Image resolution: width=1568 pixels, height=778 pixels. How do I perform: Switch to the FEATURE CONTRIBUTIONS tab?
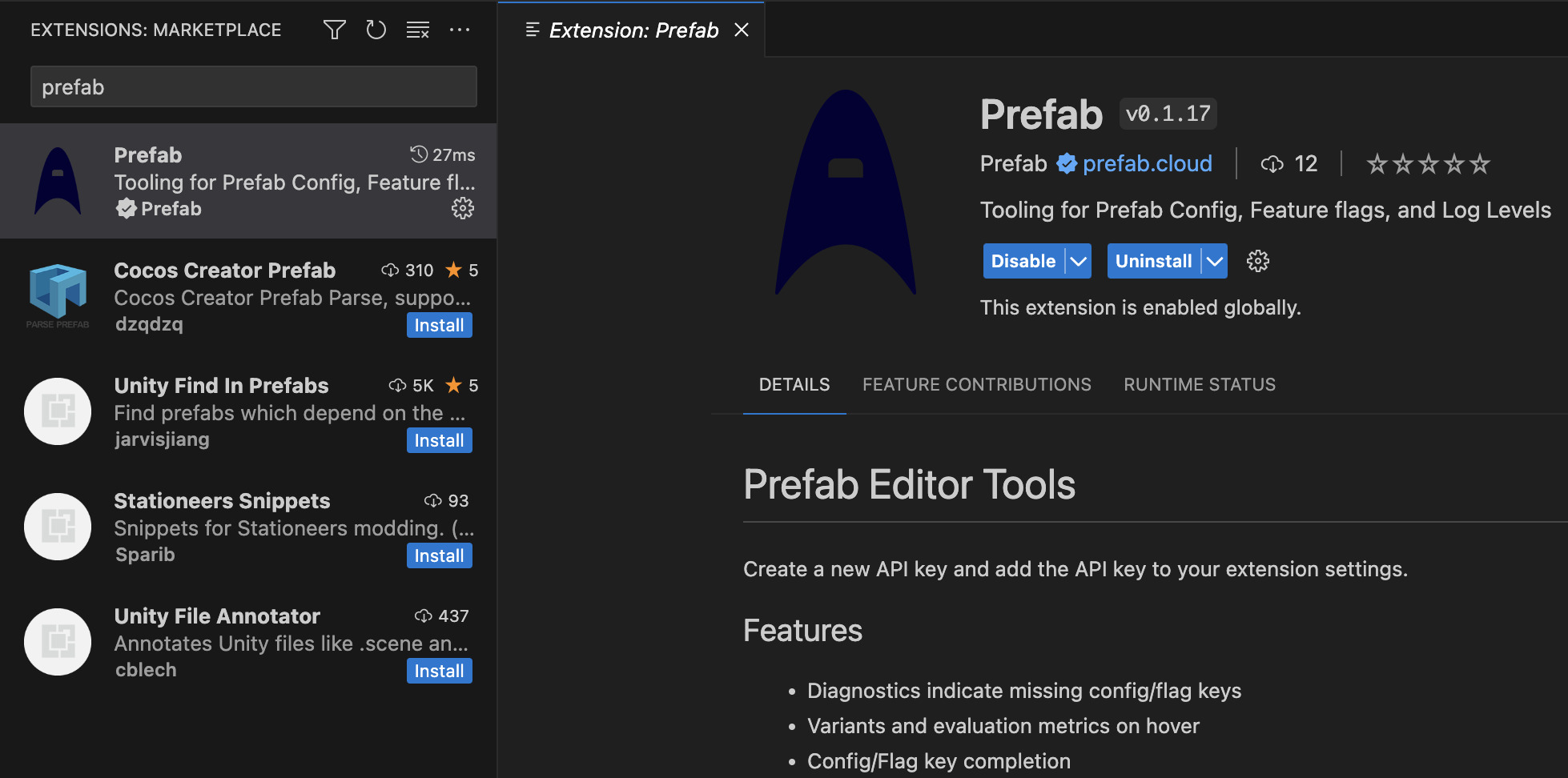tap(977, 385)
